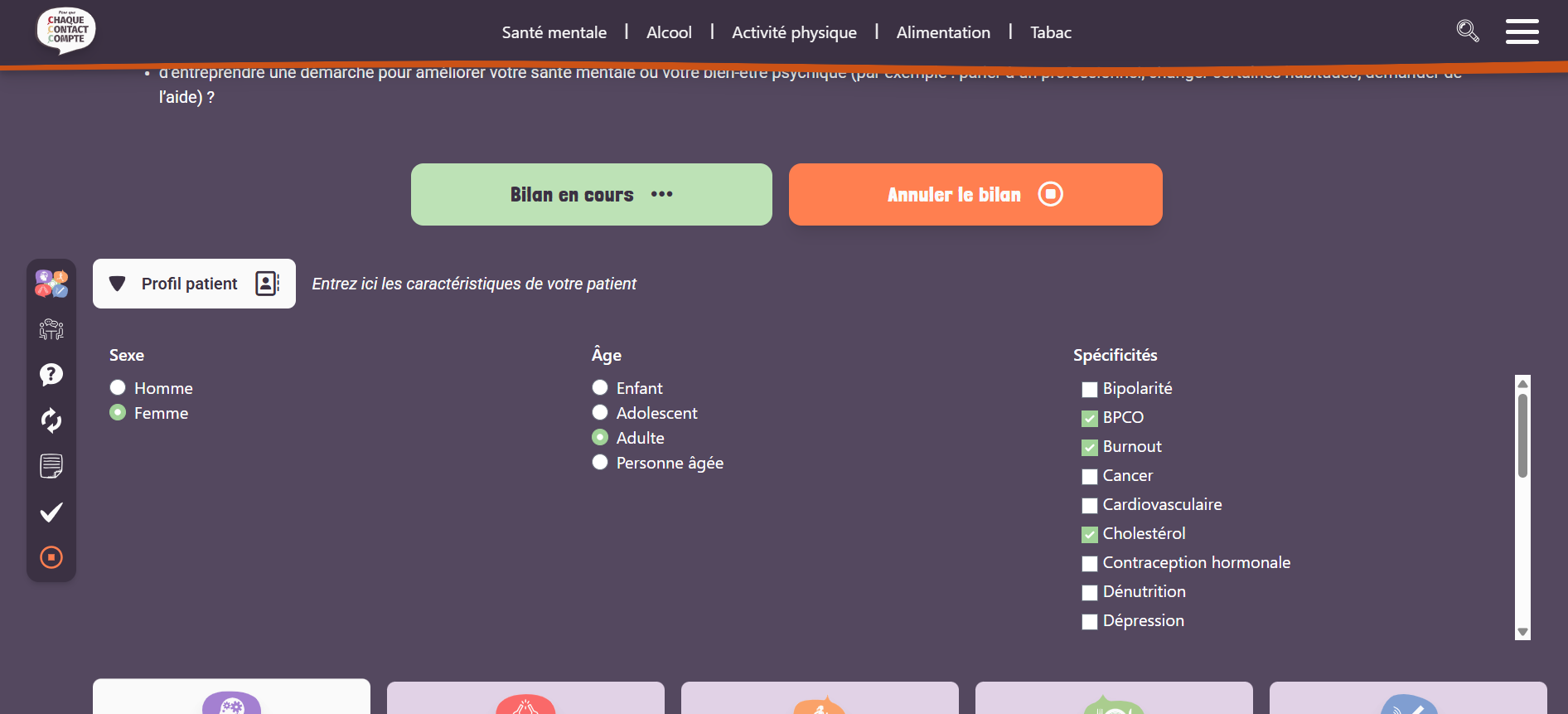Open the question mark help icon
Screen dimensions: 1568x714
(51, 375)
